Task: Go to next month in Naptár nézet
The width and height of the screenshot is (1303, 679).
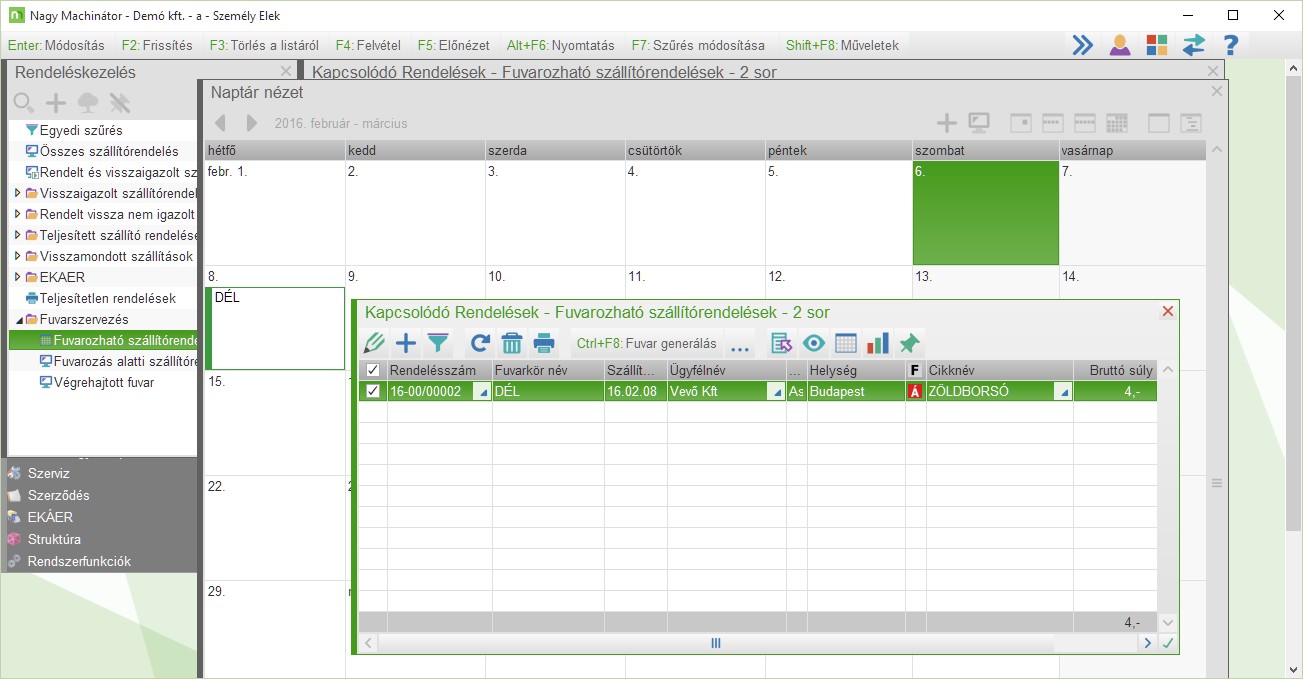Action: [x=252, y=123]
